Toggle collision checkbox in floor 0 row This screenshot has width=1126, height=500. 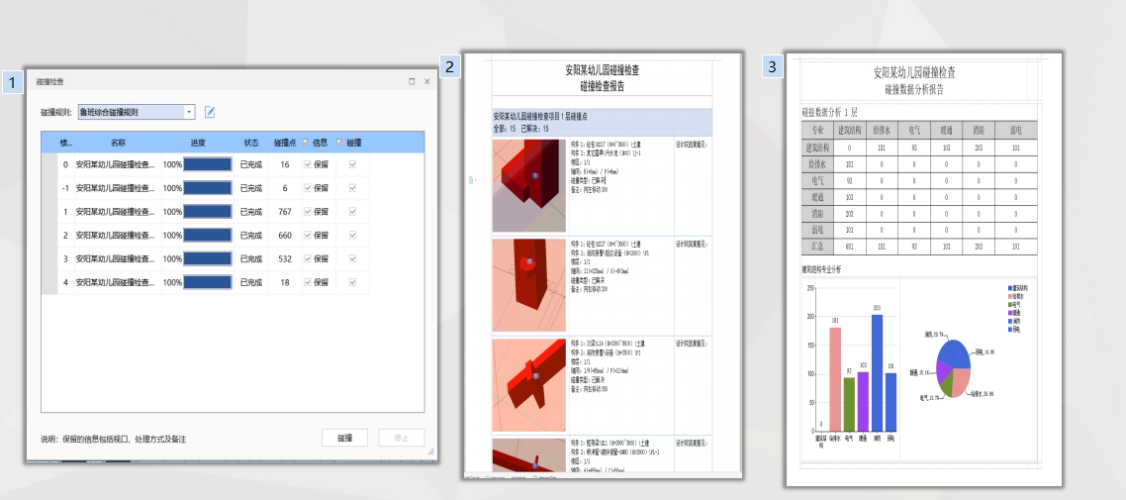(353, 165)
